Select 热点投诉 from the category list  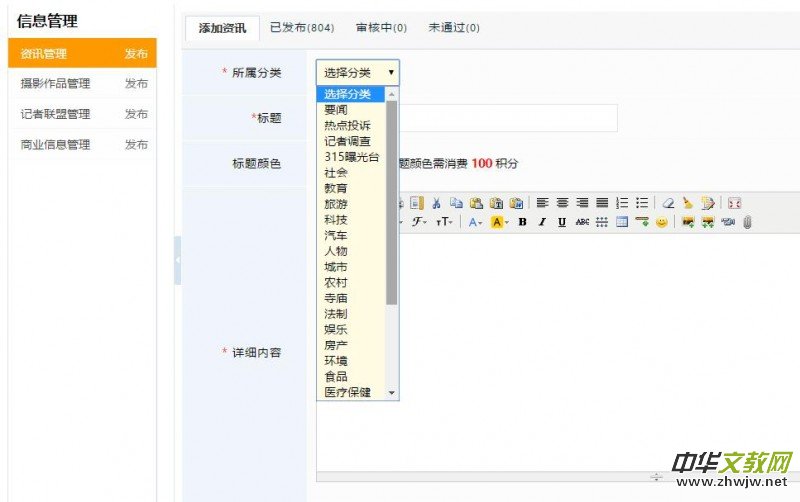tap(347, 125)
